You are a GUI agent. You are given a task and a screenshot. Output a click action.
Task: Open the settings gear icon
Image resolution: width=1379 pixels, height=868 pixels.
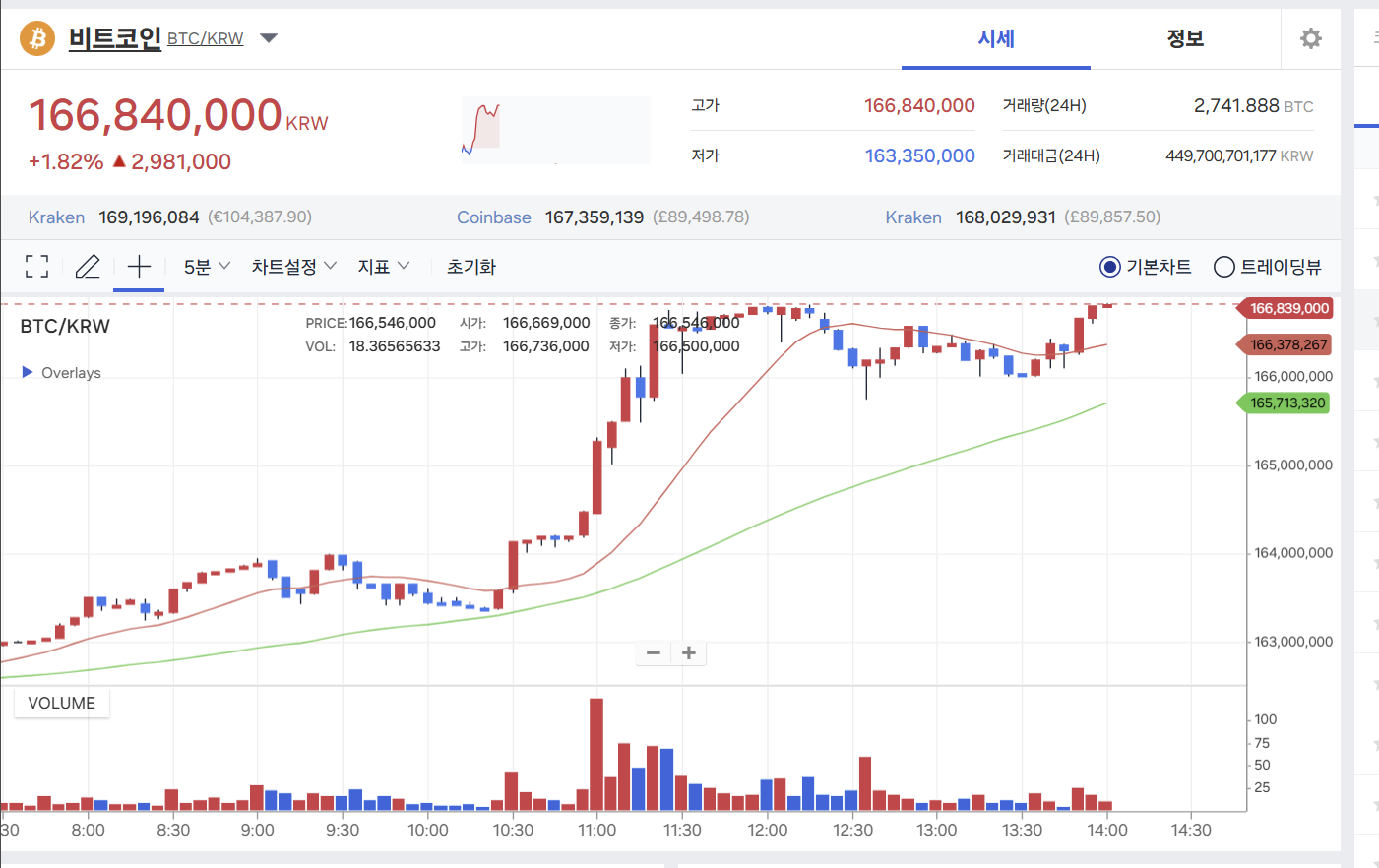[1310, 38]
